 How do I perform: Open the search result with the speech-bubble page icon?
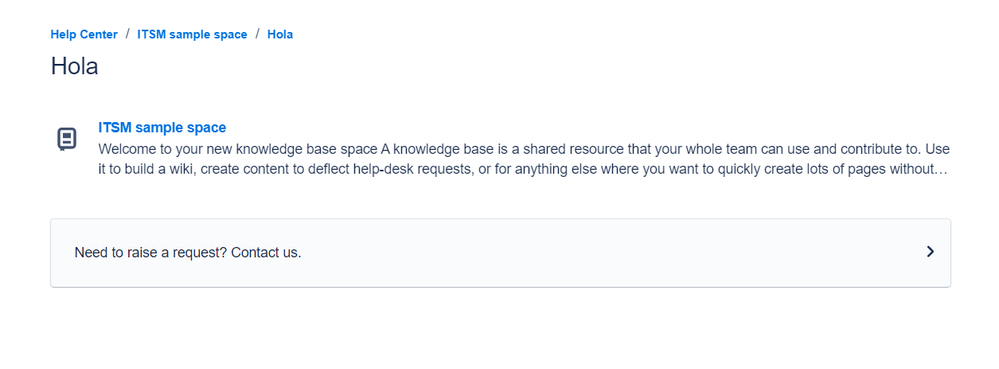point(500,149)
